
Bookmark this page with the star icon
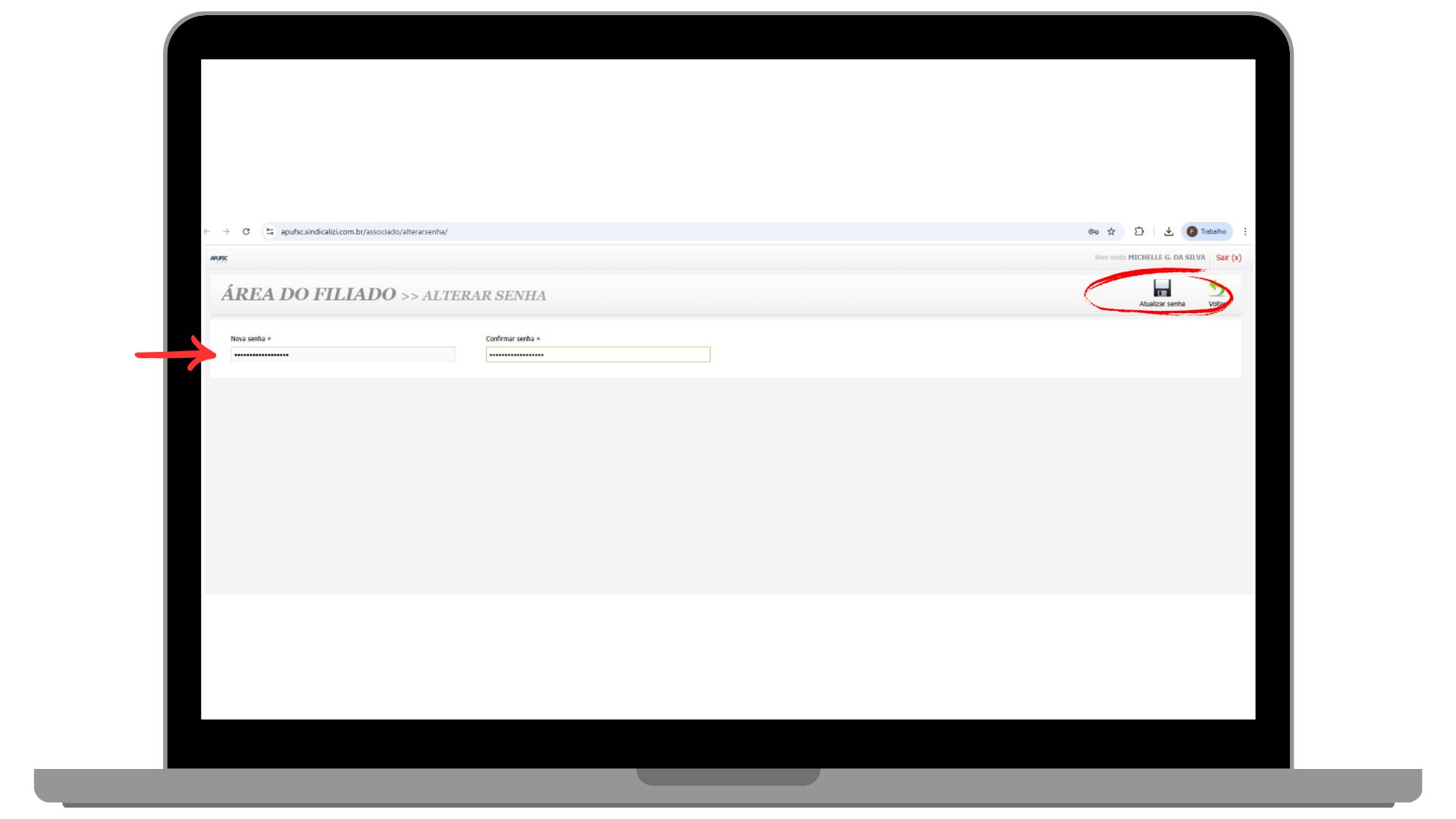coord(1112,232)
